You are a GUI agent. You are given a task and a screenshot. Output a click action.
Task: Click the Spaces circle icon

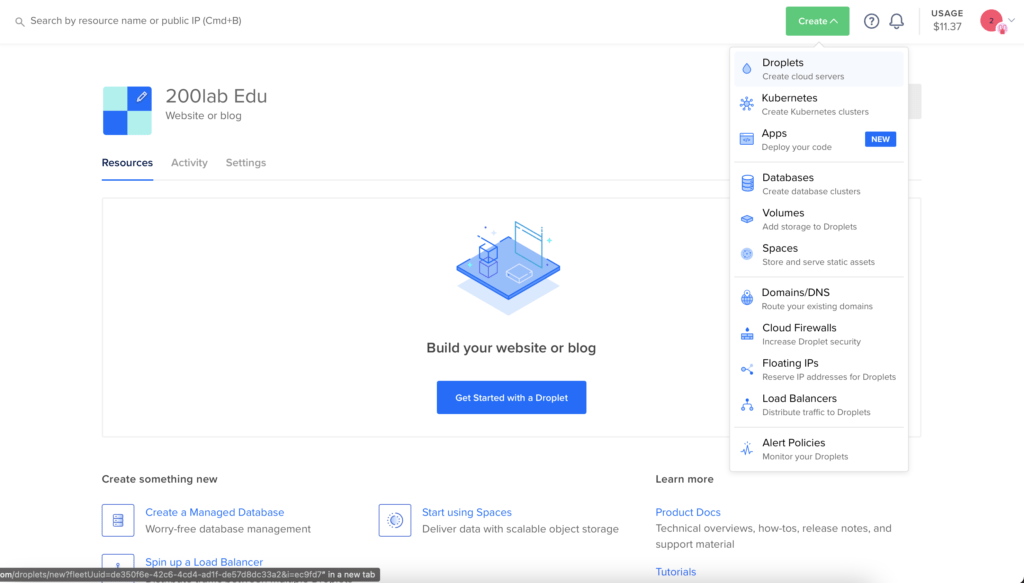tap(747, 254)
